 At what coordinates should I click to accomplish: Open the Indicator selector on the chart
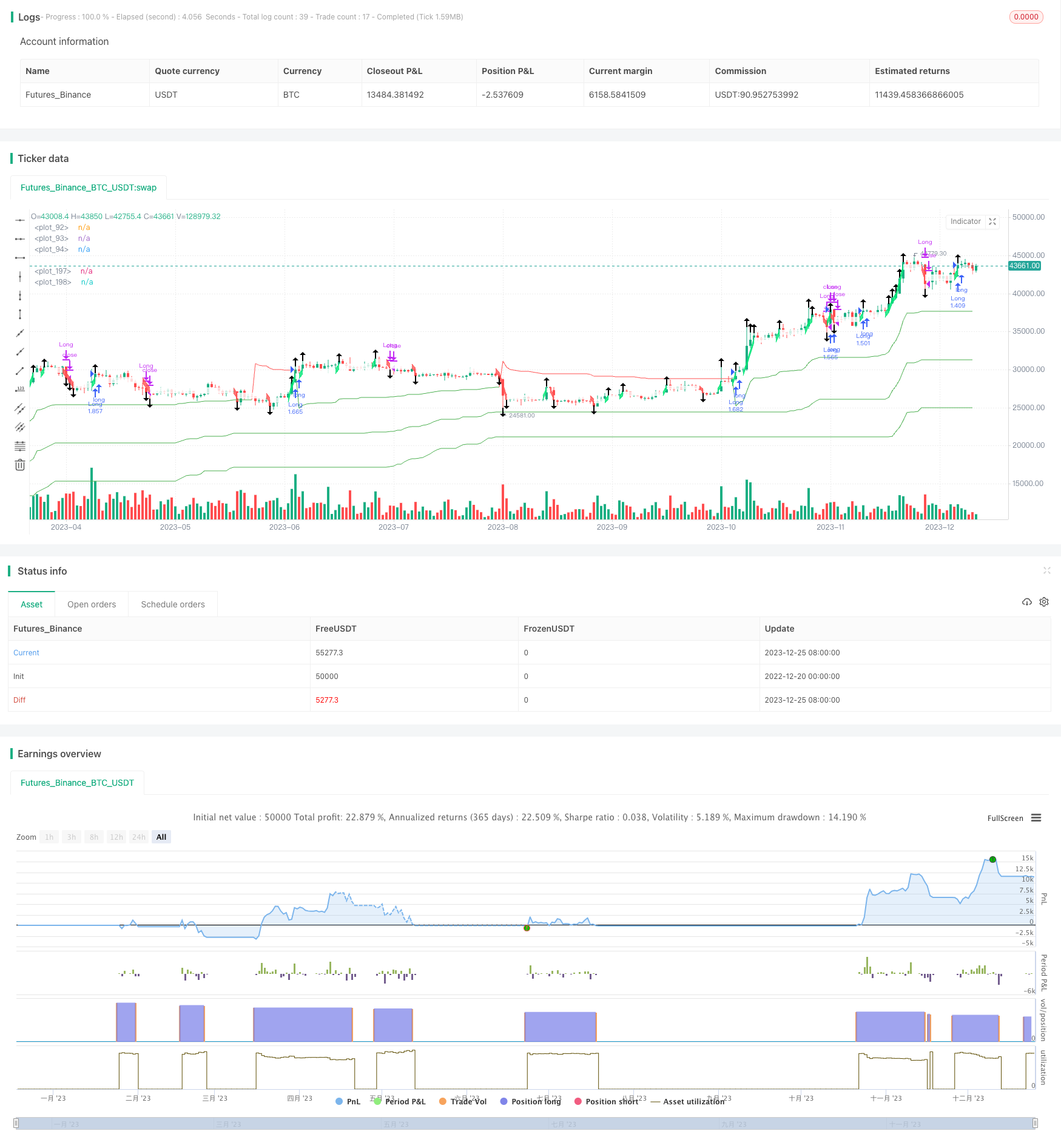pyautogui.click(x=965, y=221)
